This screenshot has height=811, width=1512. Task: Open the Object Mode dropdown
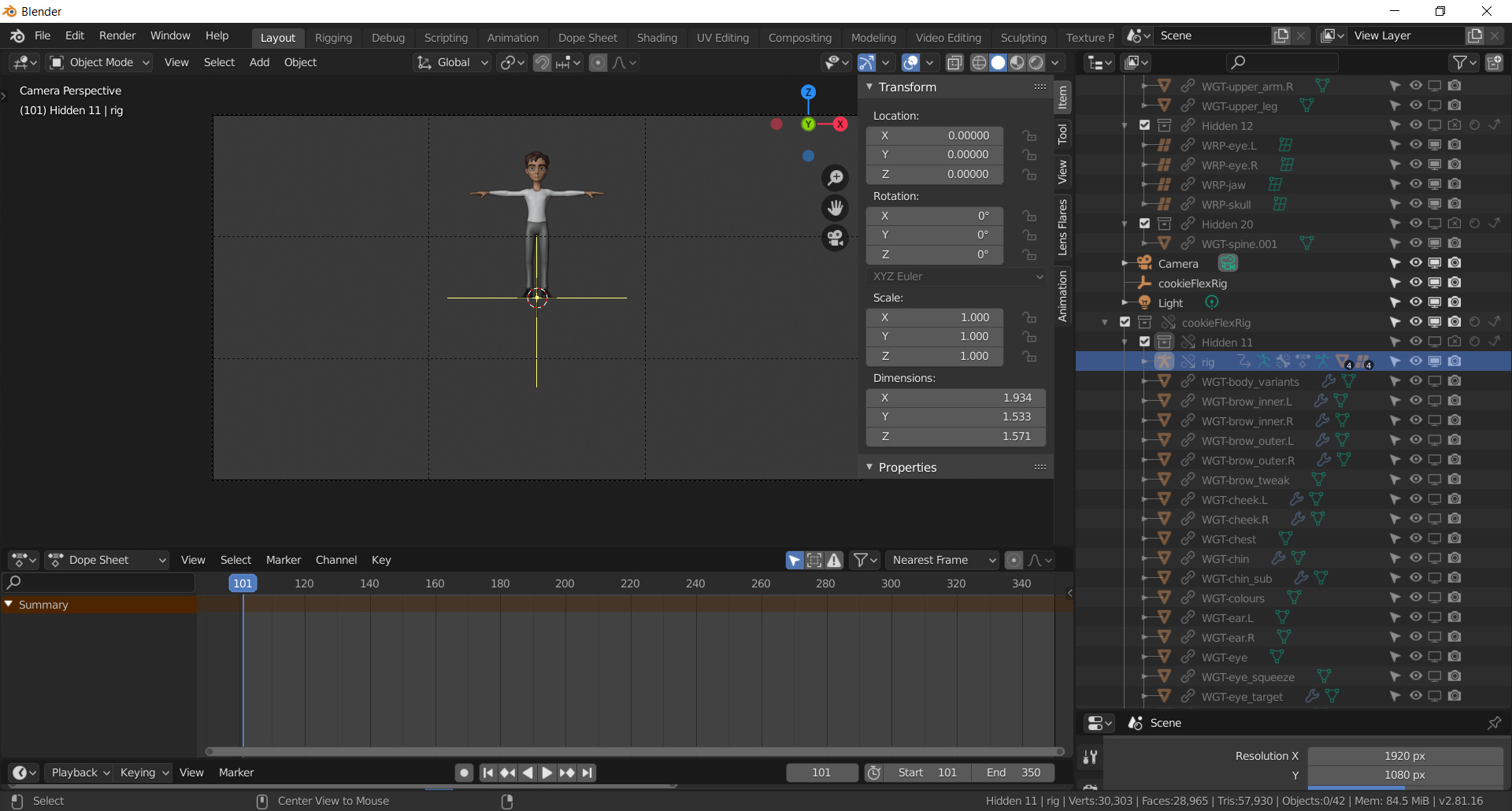point(99,62)
